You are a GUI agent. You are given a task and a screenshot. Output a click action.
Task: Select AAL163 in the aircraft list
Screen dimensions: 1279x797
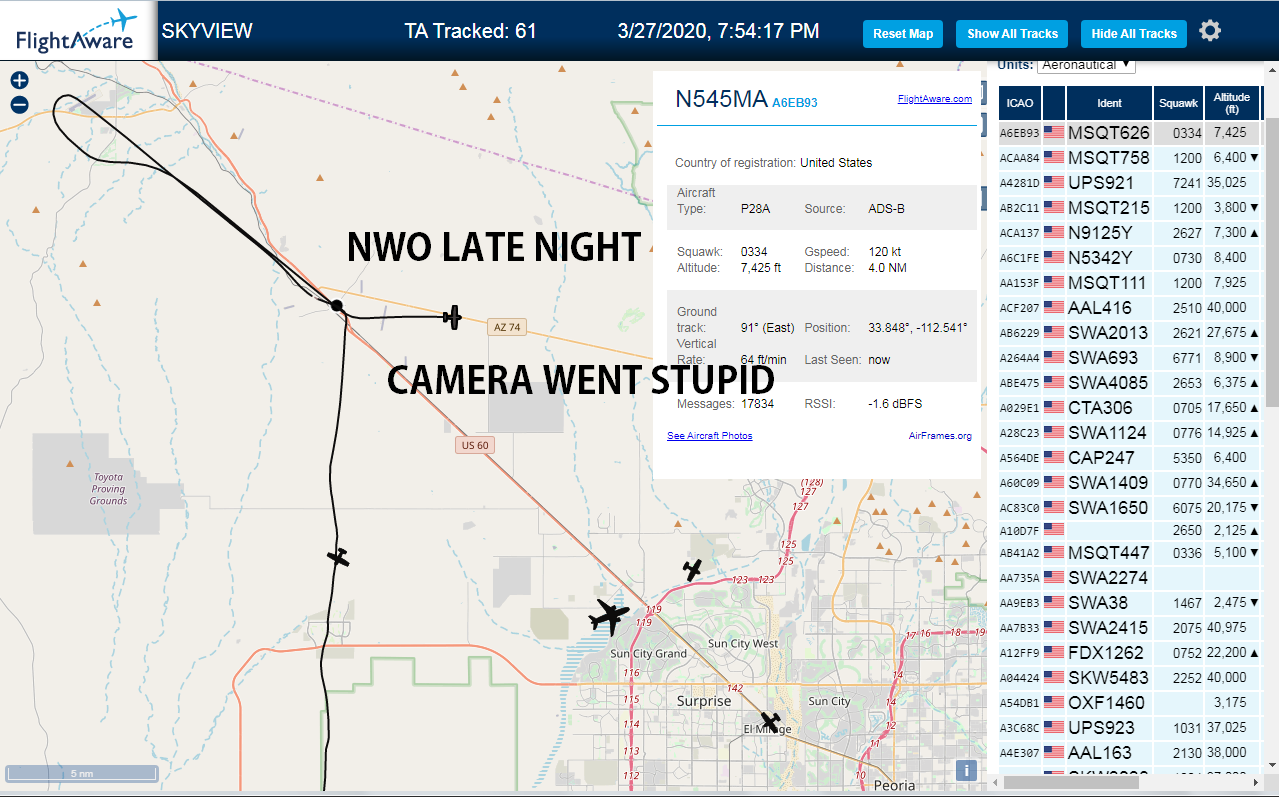click(1100, 752)
